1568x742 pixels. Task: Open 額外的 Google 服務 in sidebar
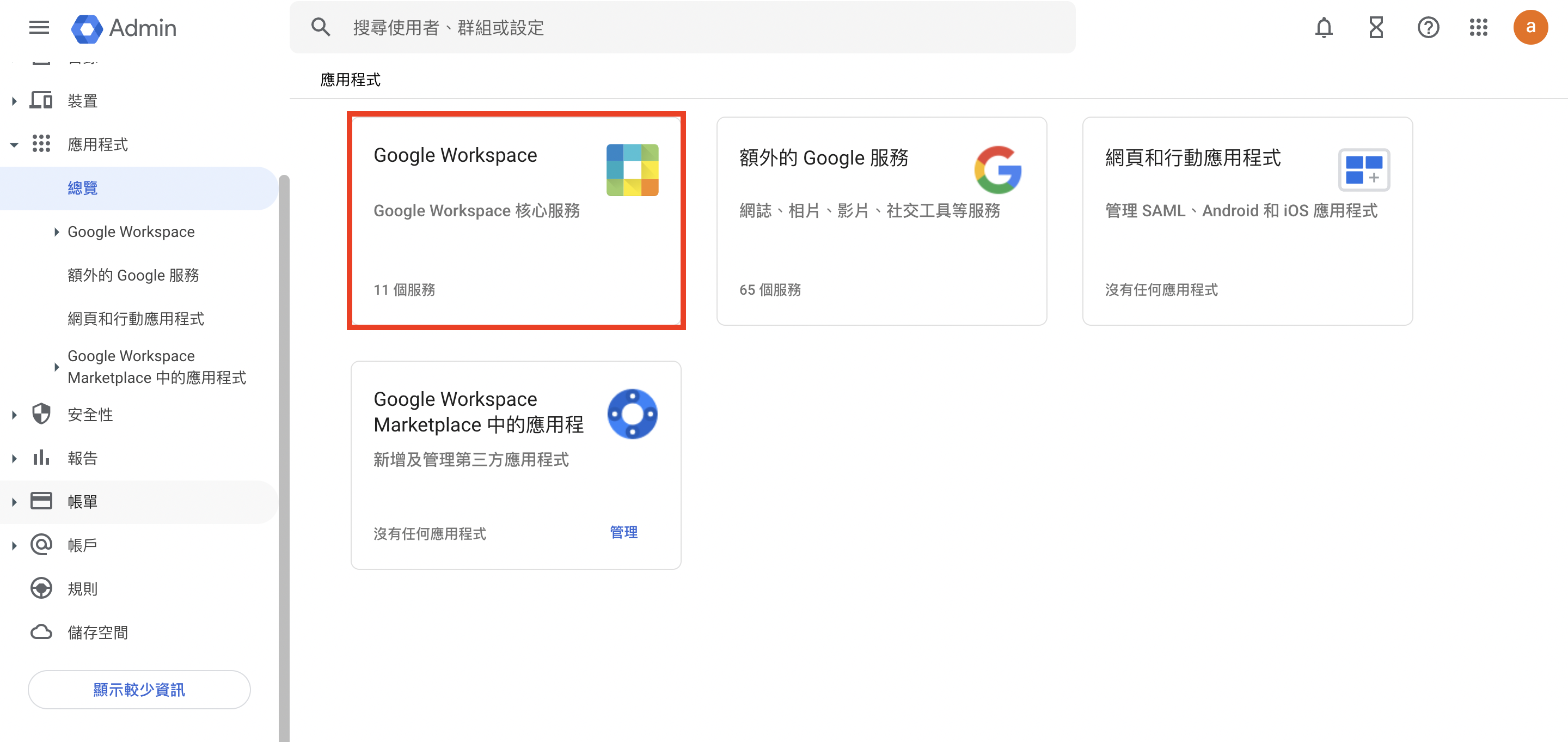133,275
